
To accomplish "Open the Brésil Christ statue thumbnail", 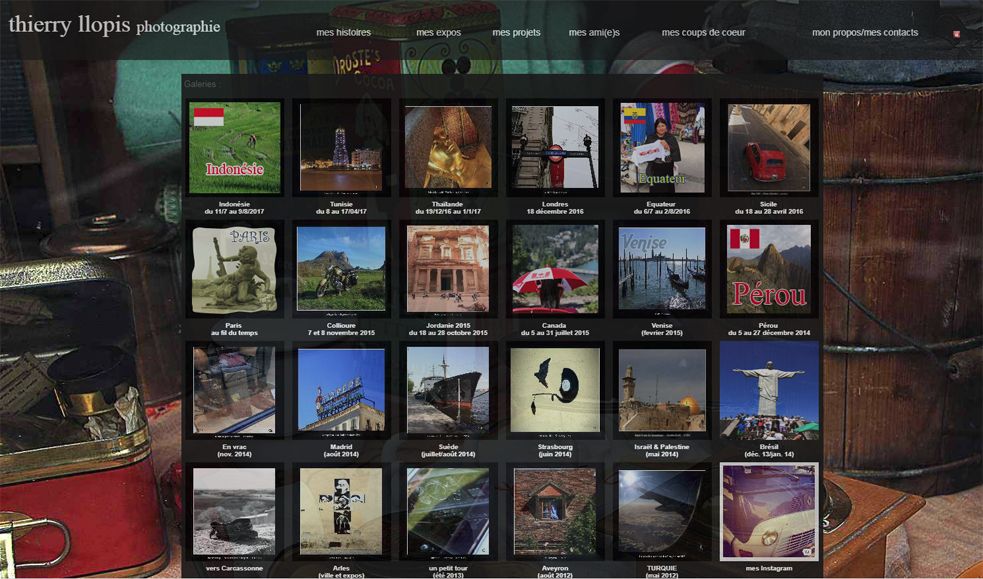I will pyautogui.click(x=768, y=390).
